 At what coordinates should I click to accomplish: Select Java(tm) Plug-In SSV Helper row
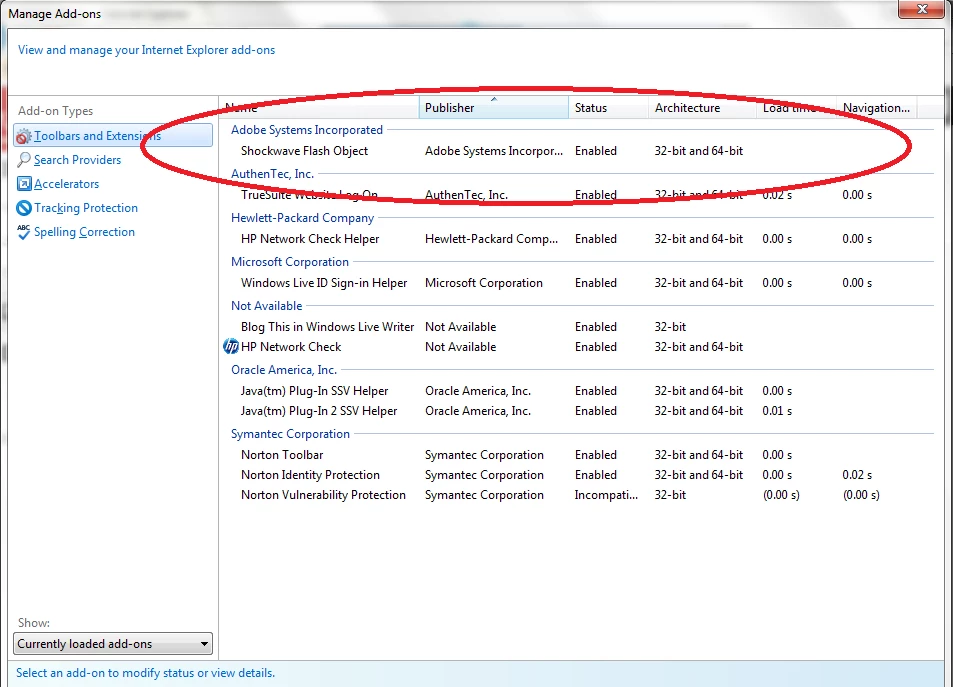pyautogui.click(x=577, y=391)
